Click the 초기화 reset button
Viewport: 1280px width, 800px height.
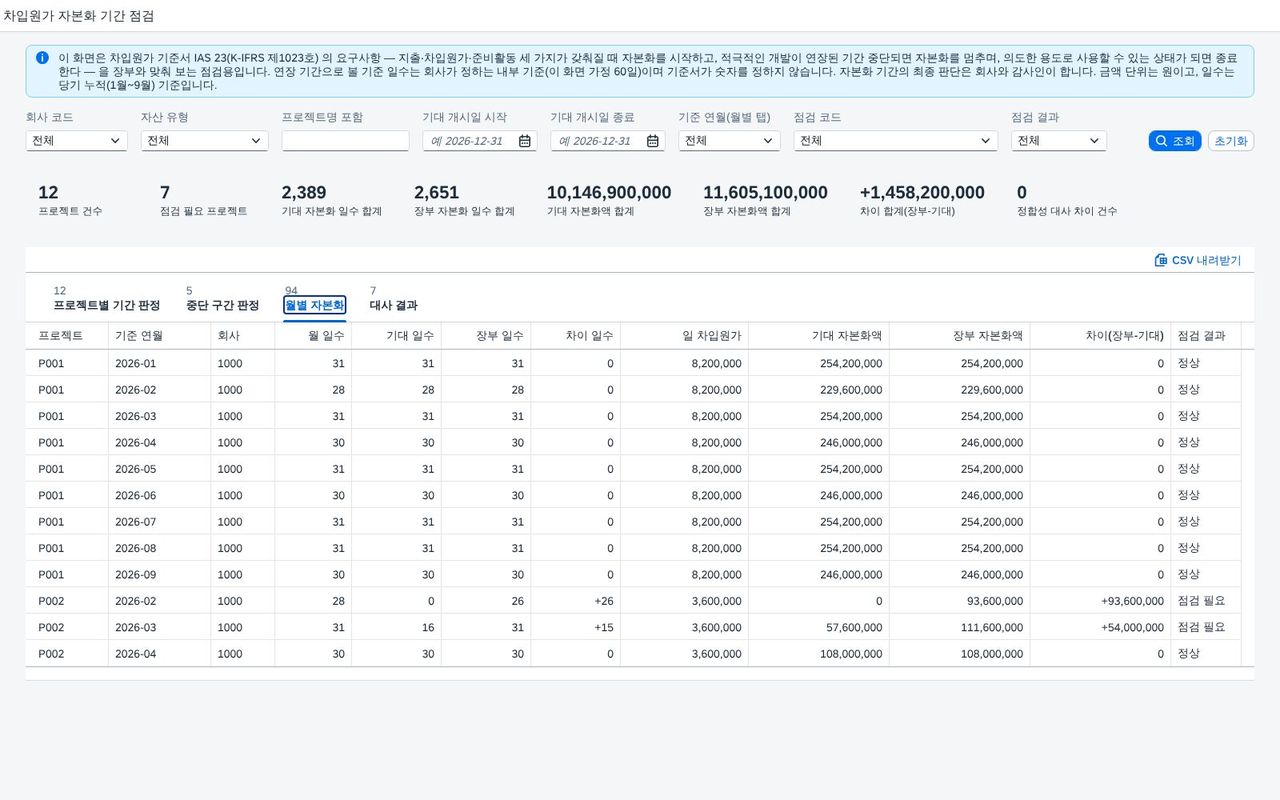(x=1231, y=141)
